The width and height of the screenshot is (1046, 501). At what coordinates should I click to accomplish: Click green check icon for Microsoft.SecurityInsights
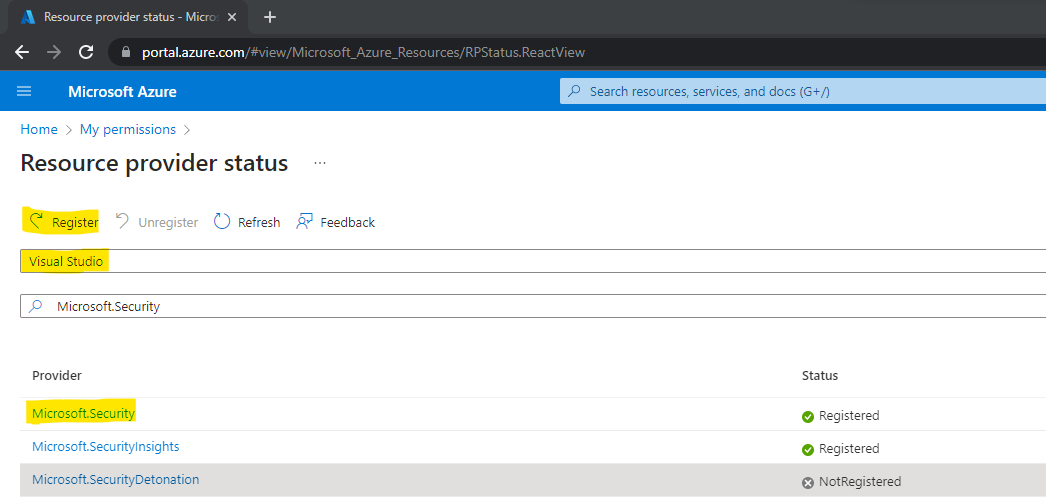(x=808, y=449)
